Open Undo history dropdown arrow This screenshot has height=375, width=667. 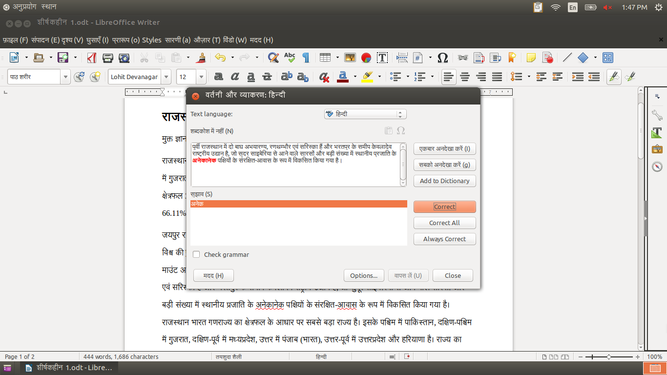[232, 57]
